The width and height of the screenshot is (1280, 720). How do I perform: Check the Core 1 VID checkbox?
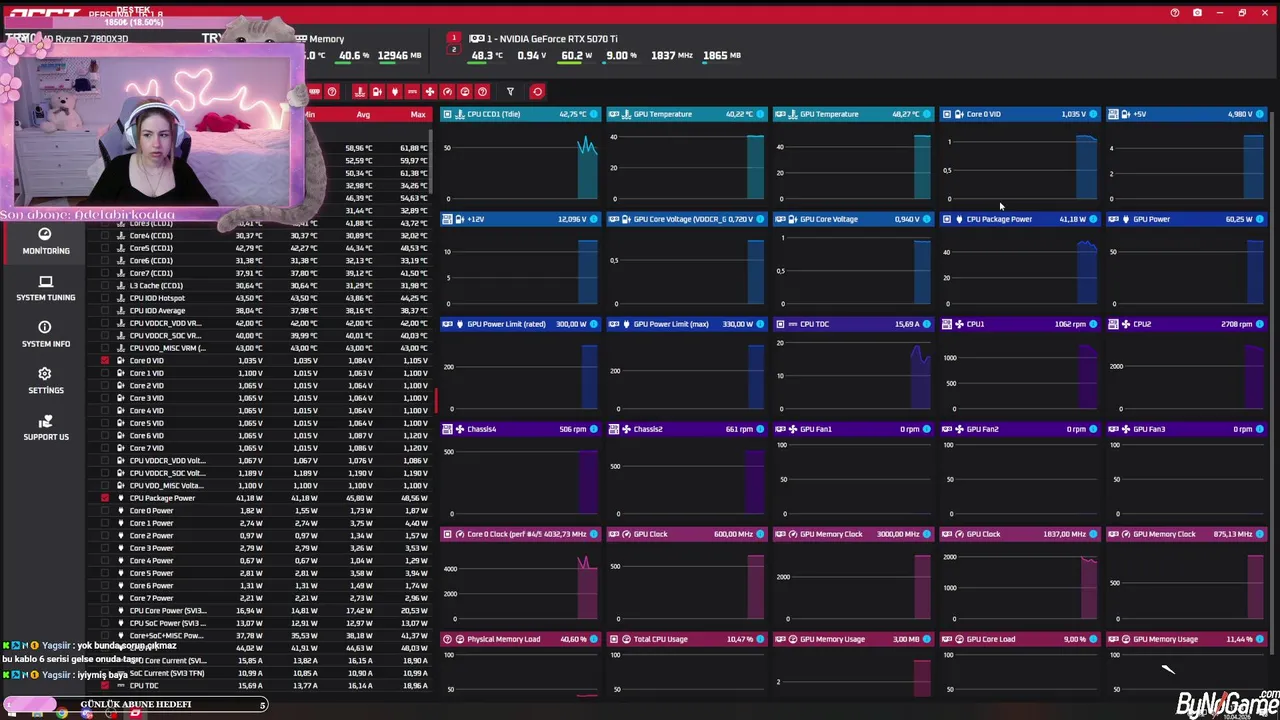coord(105,373)
